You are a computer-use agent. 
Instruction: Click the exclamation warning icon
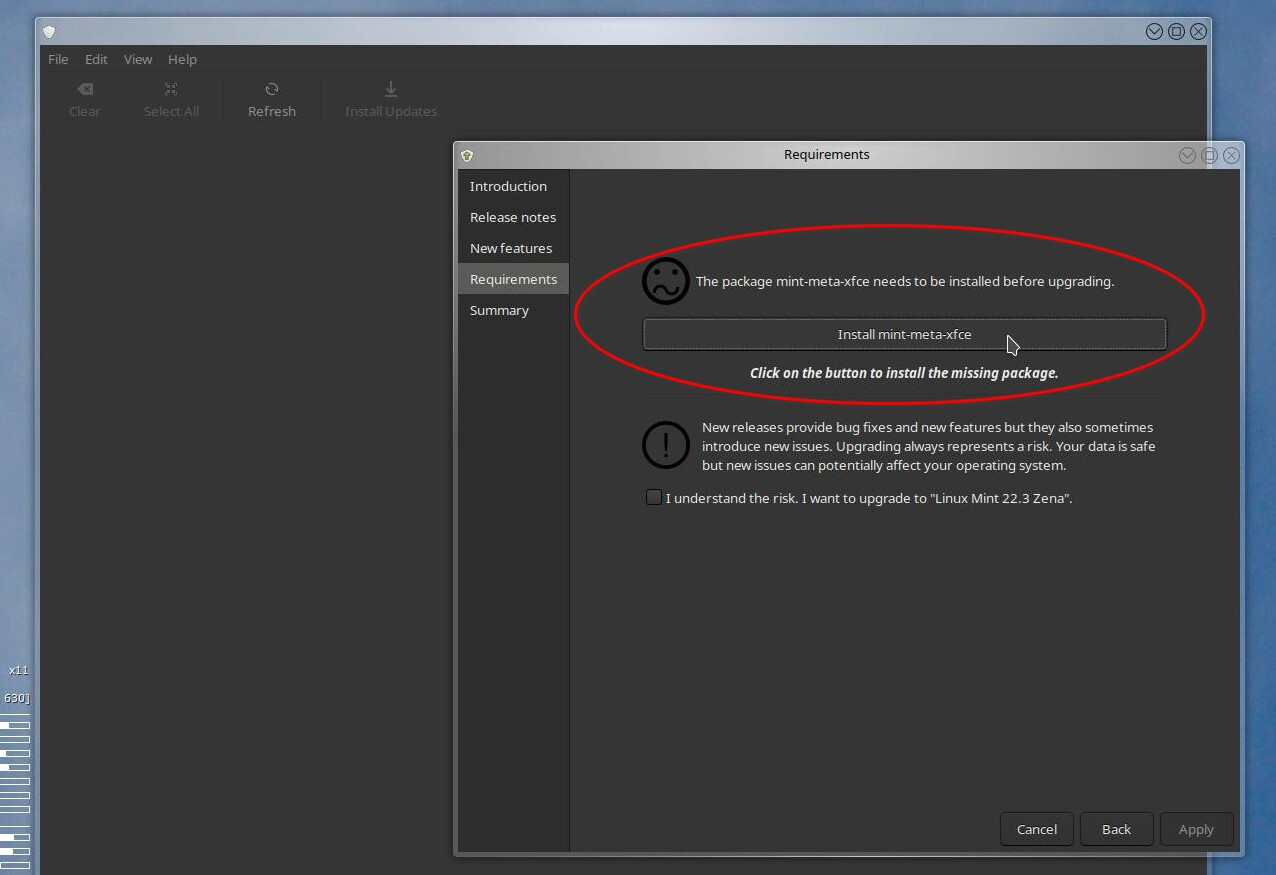[666, 445]
